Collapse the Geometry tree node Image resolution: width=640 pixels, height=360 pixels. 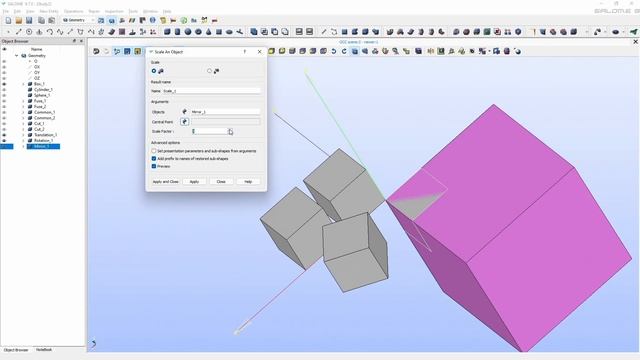pos(17,56)
